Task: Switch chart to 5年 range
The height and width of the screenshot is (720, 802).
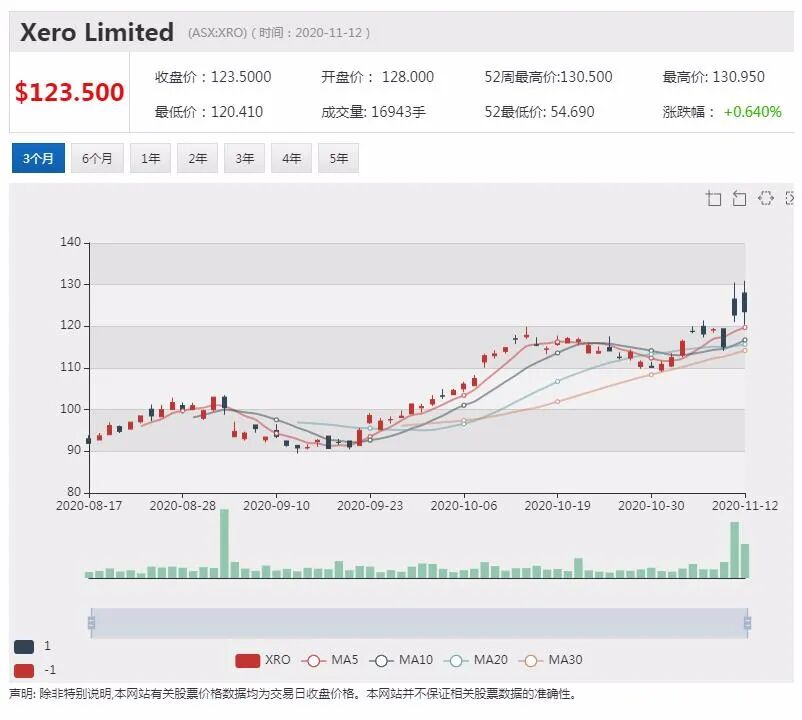Action: (339, 158)
